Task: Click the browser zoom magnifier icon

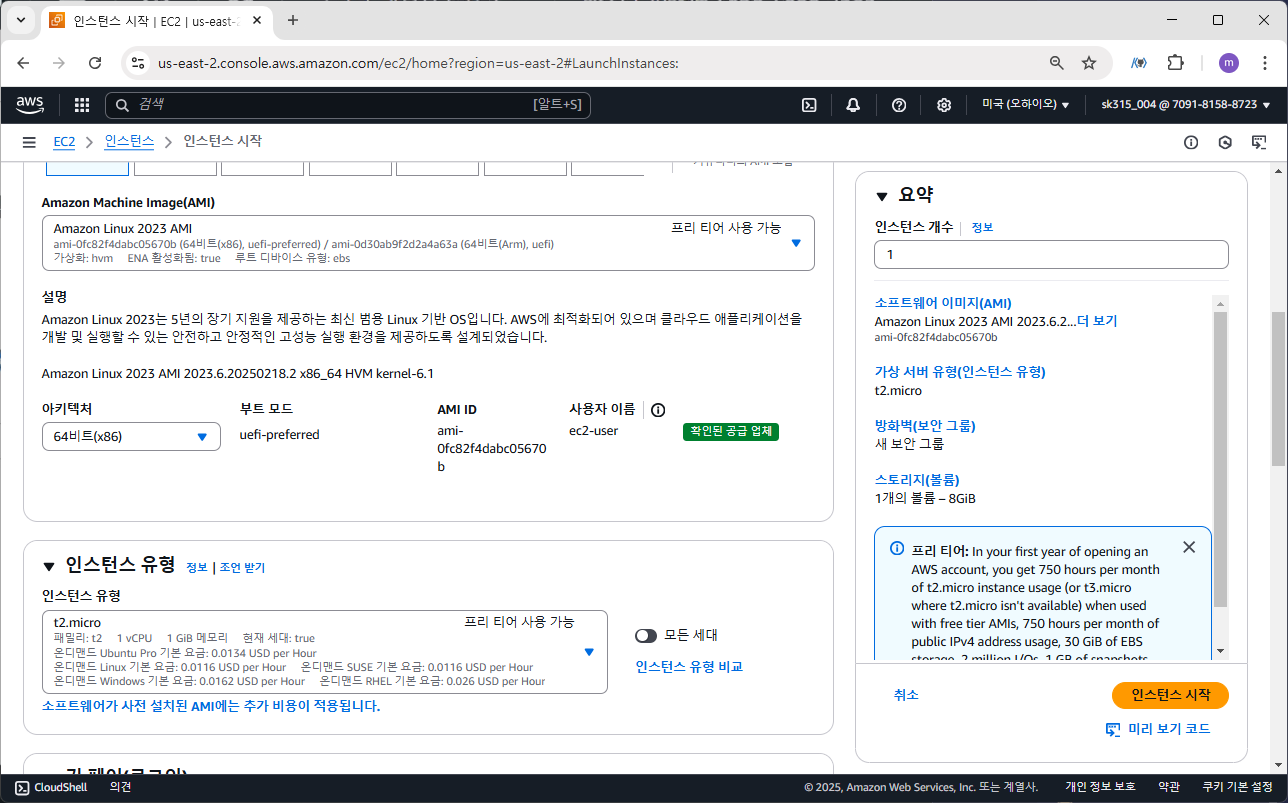Action: (1057, 63)
